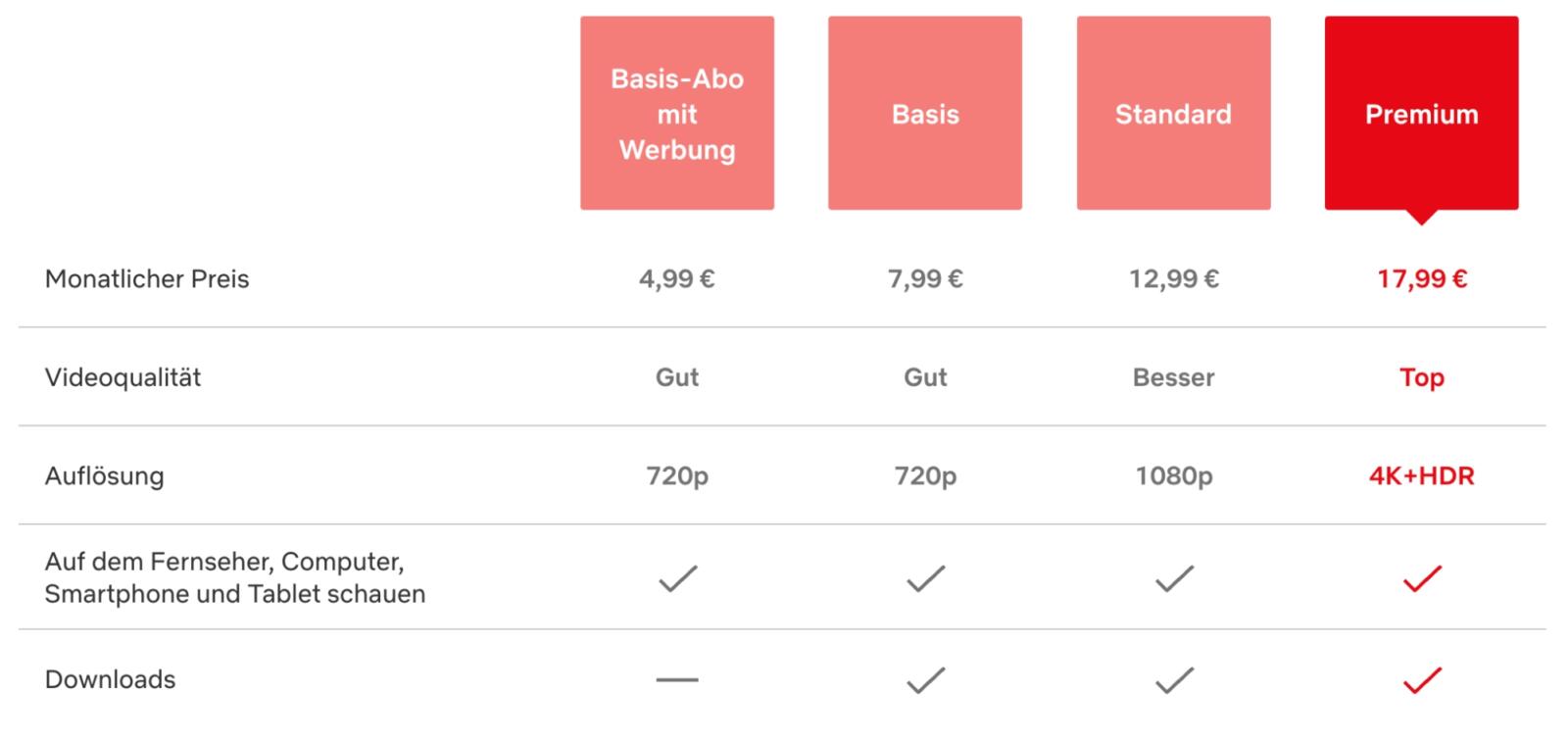The image size is (1568, 743).
Task: Click the 17,99 € Premium price
Action: [x=1422, y=279]
